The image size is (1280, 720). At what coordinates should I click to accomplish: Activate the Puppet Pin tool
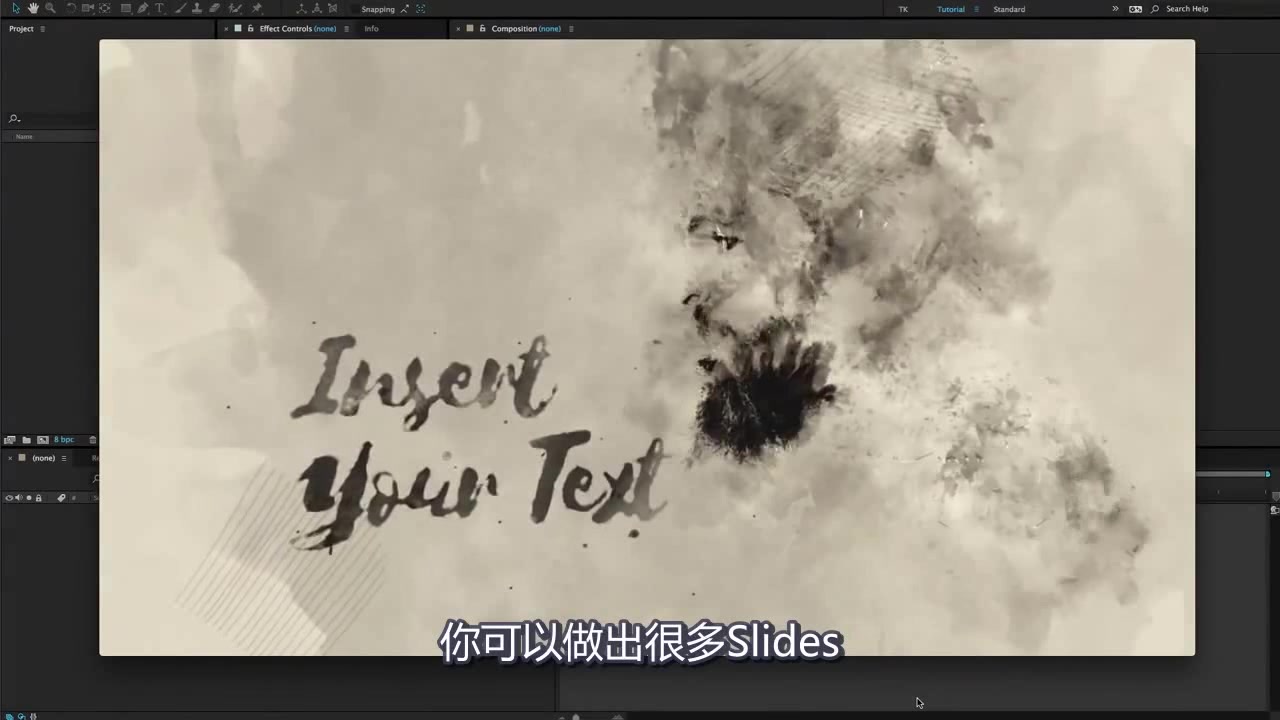click(x=257, y=9)
